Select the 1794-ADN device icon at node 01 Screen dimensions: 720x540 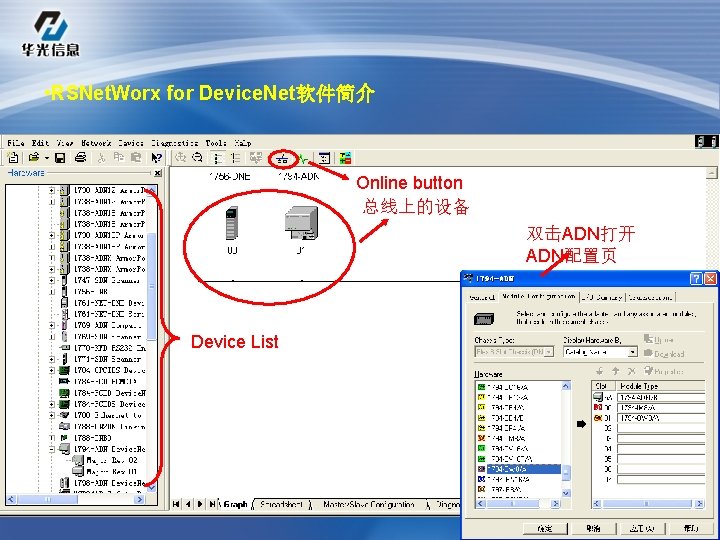301,223
